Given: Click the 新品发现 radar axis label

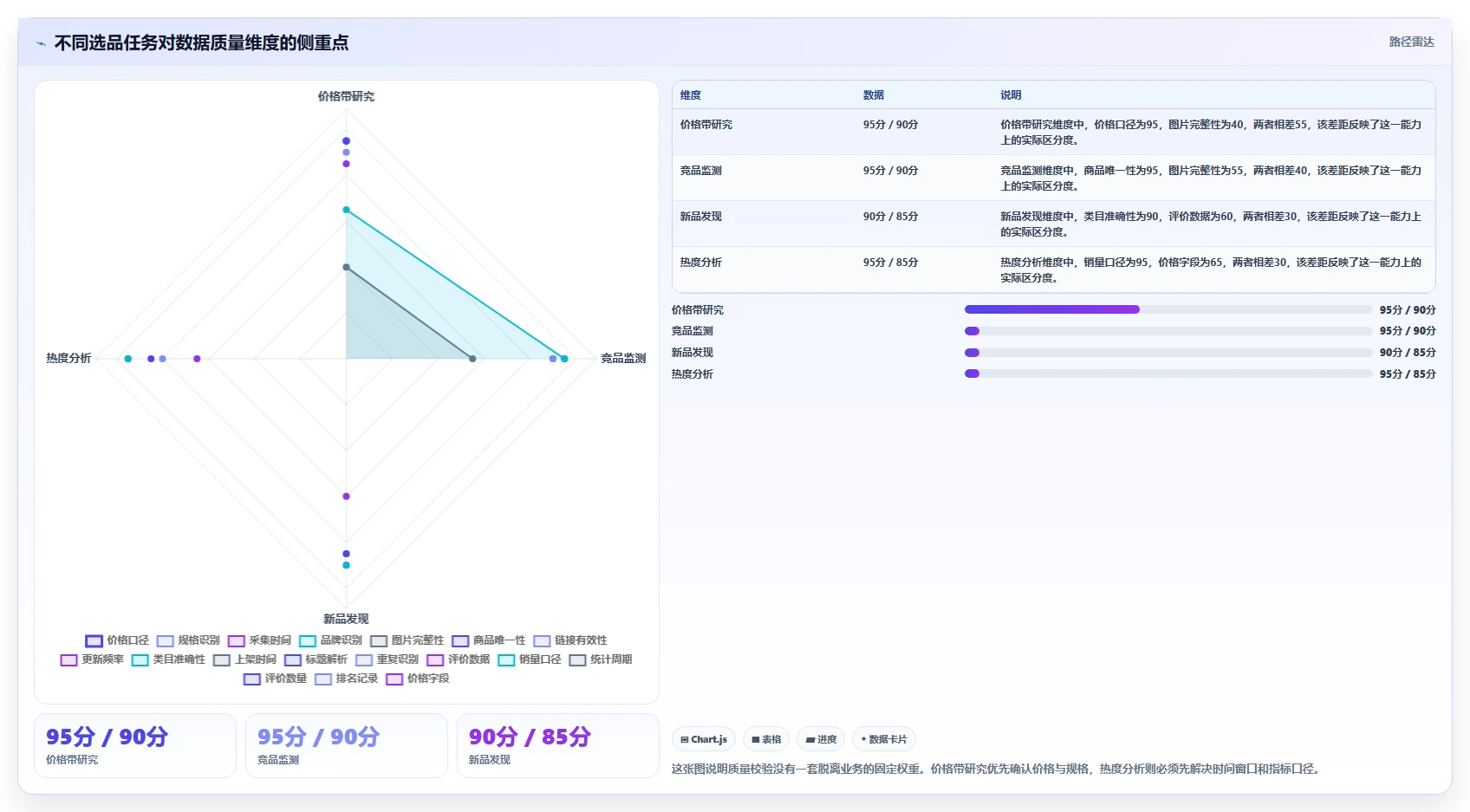Looking at the screenshot, I should [346, 619].
